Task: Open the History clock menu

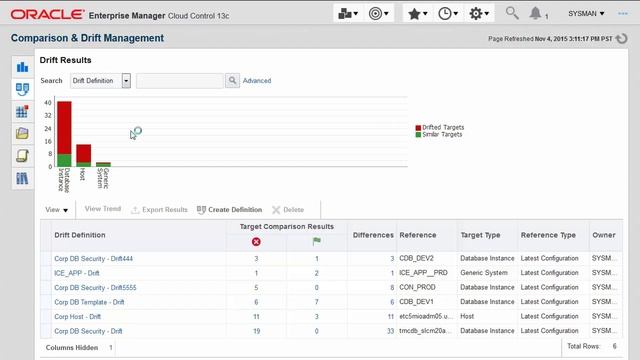Action: coord(447,14)
